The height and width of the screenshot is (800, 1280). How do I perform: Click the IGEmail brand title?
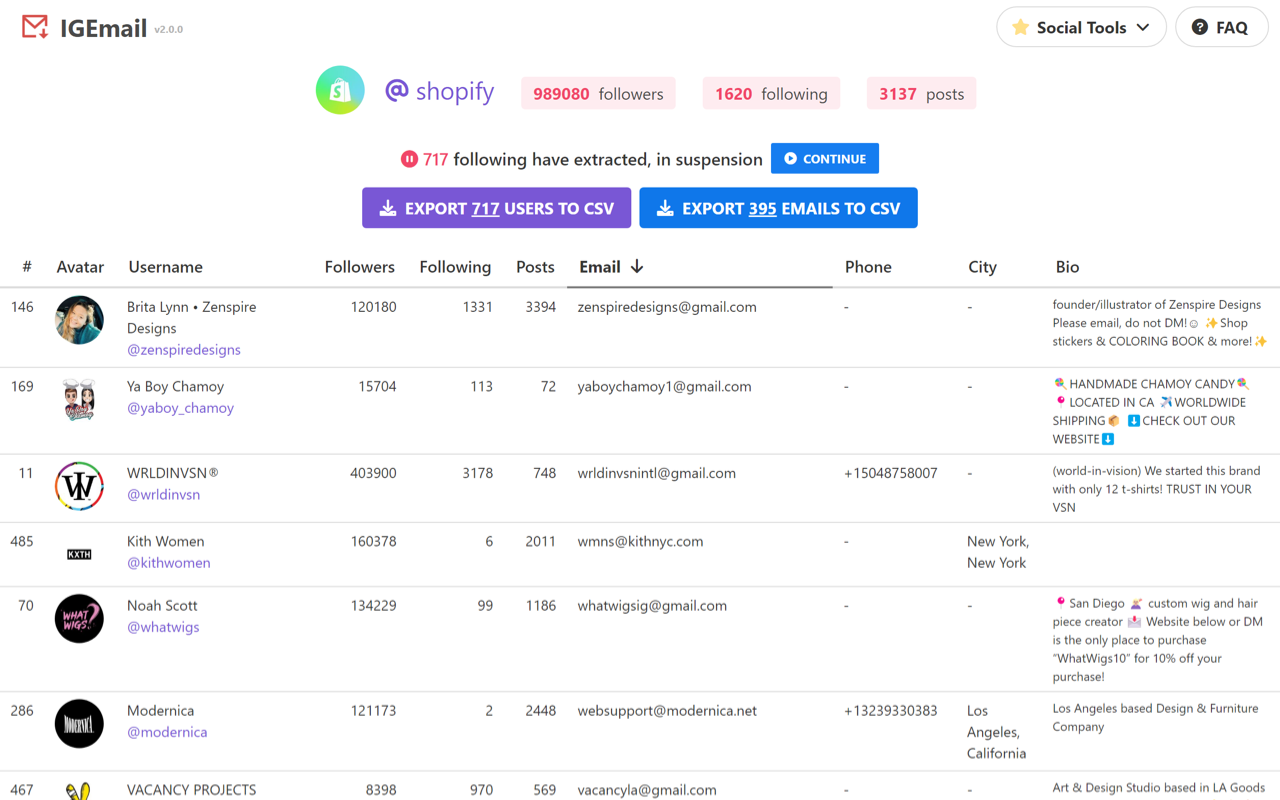click(103, 28)
